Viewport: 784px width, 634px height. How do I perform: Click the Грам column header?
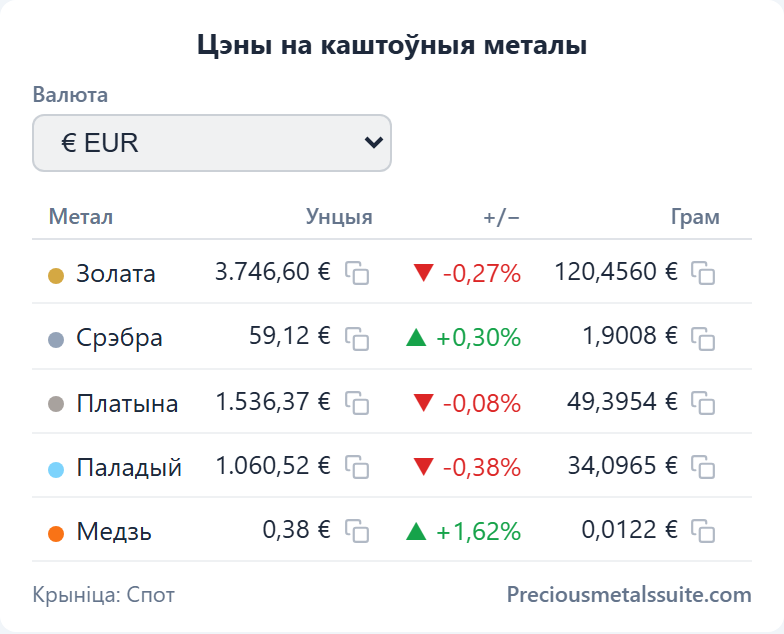(x=695, y=217)
